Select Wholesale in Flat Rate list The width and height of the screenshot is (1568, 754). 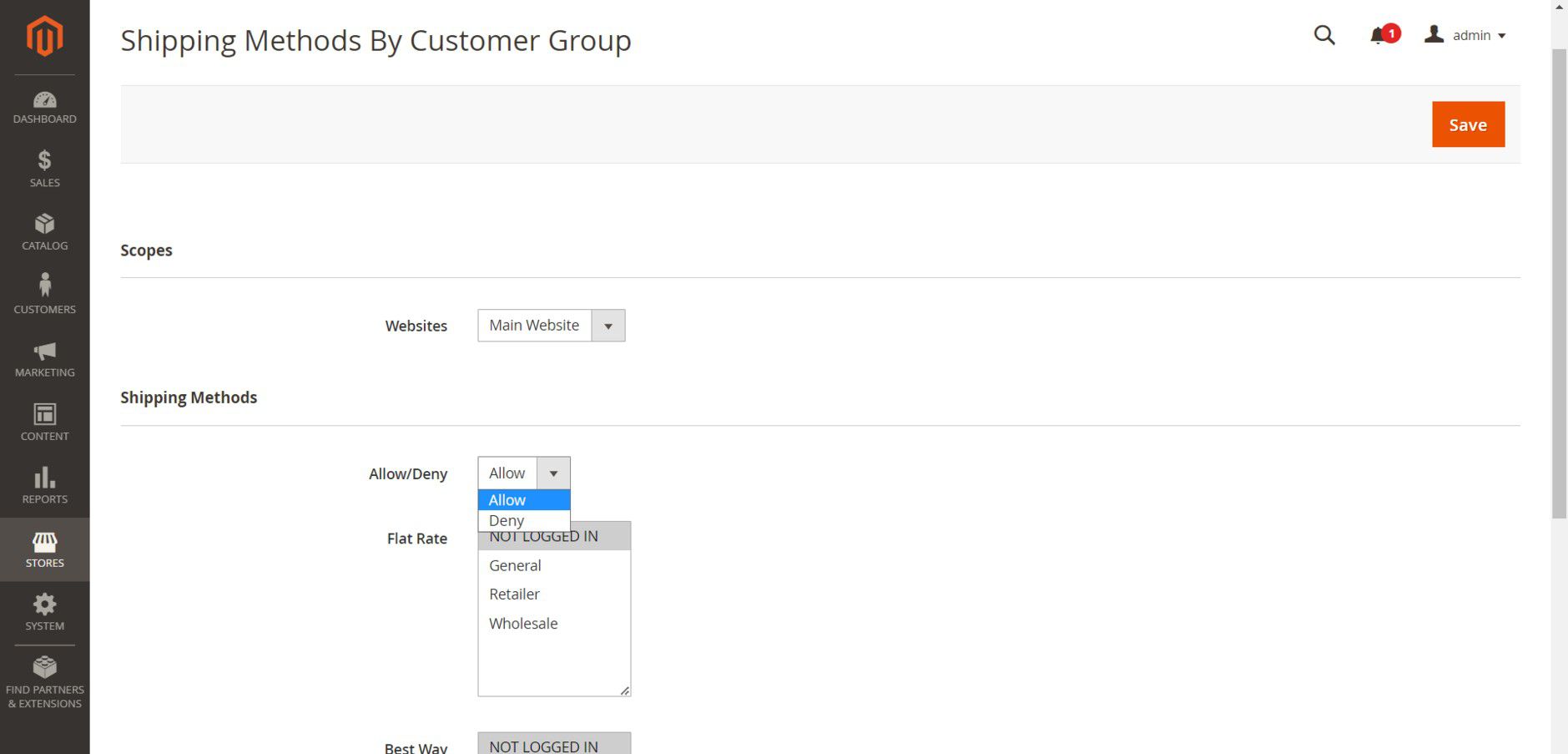pos(523,624)
